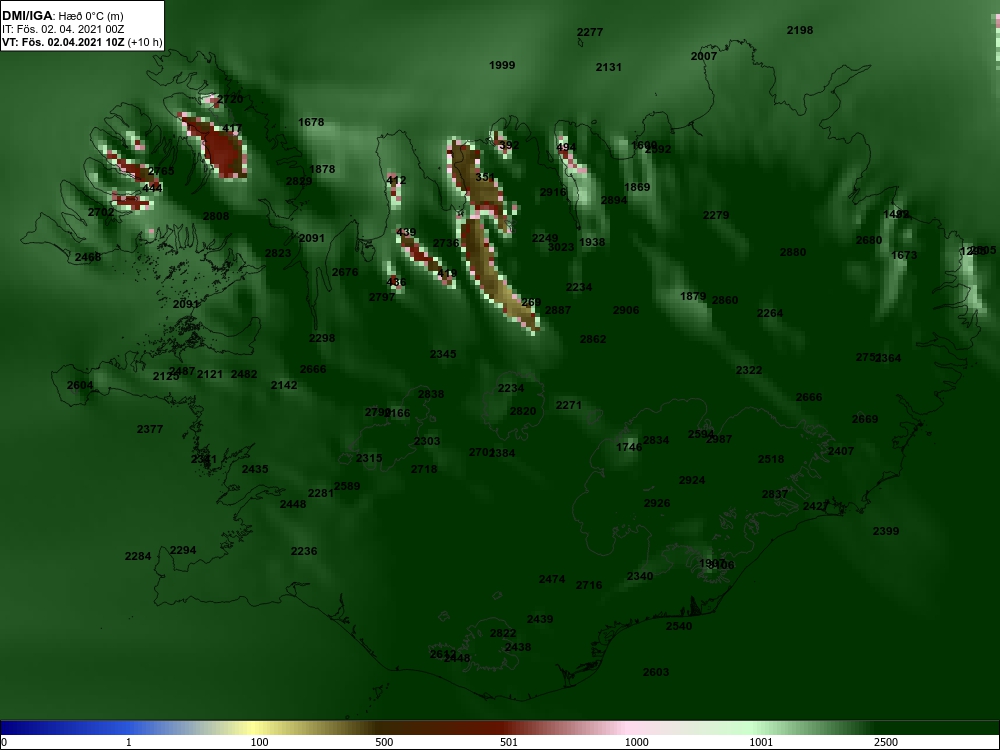This screenshot has width=1000, height=750.
Task: Select the value 2702 on the map
Action: point(101,212)
